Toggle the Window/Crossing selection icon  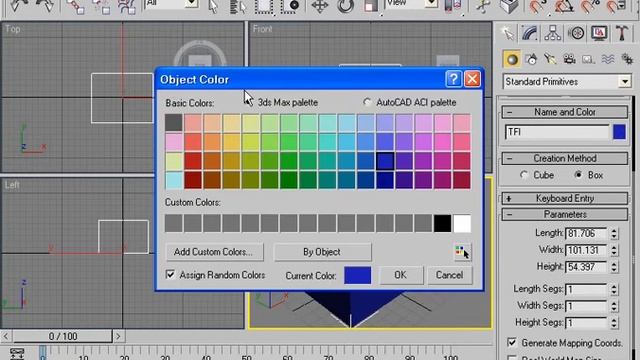pyautogui.click(x=290, y=6)
